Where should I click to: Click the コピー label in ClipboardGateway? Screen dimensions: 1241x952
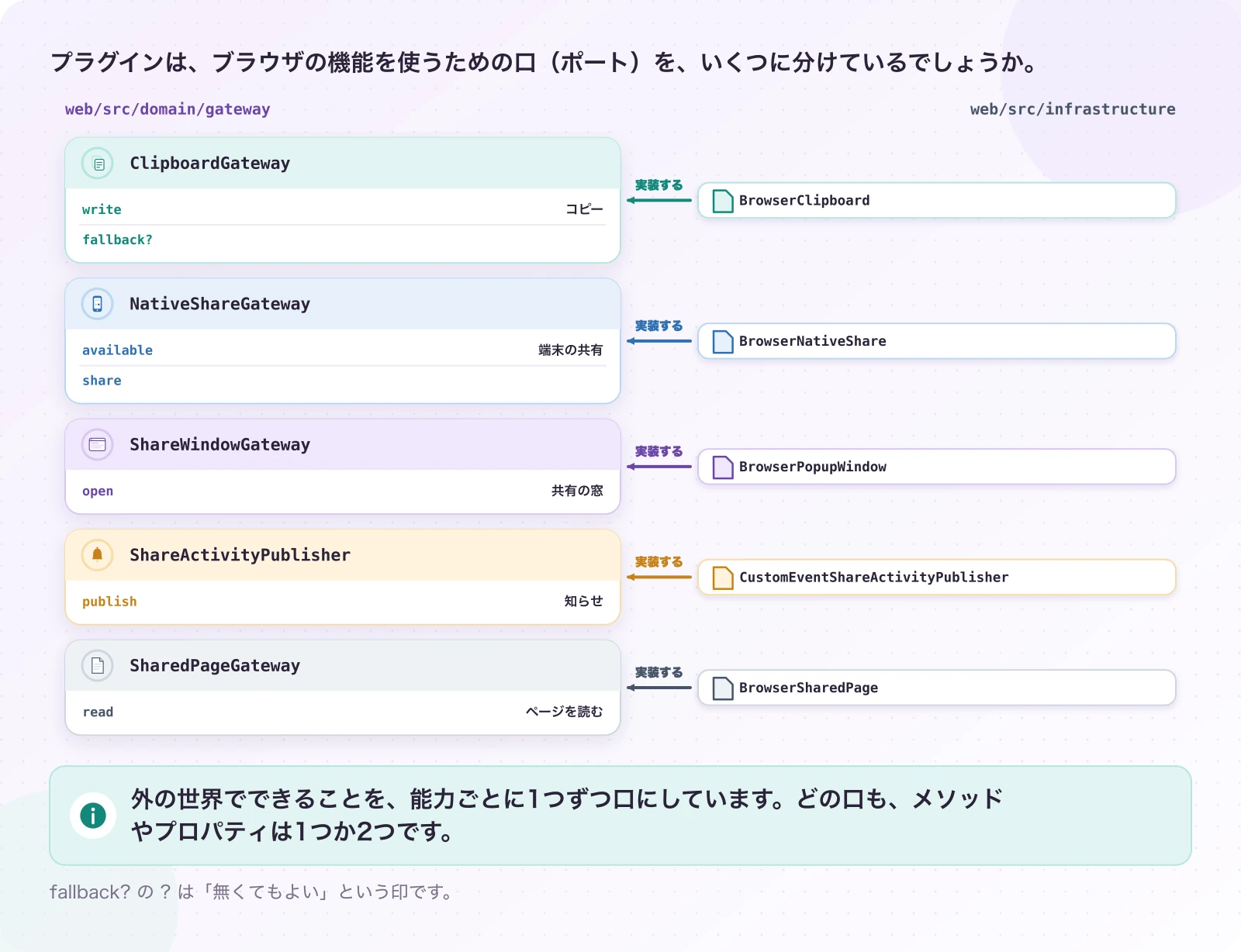[584, 209]
